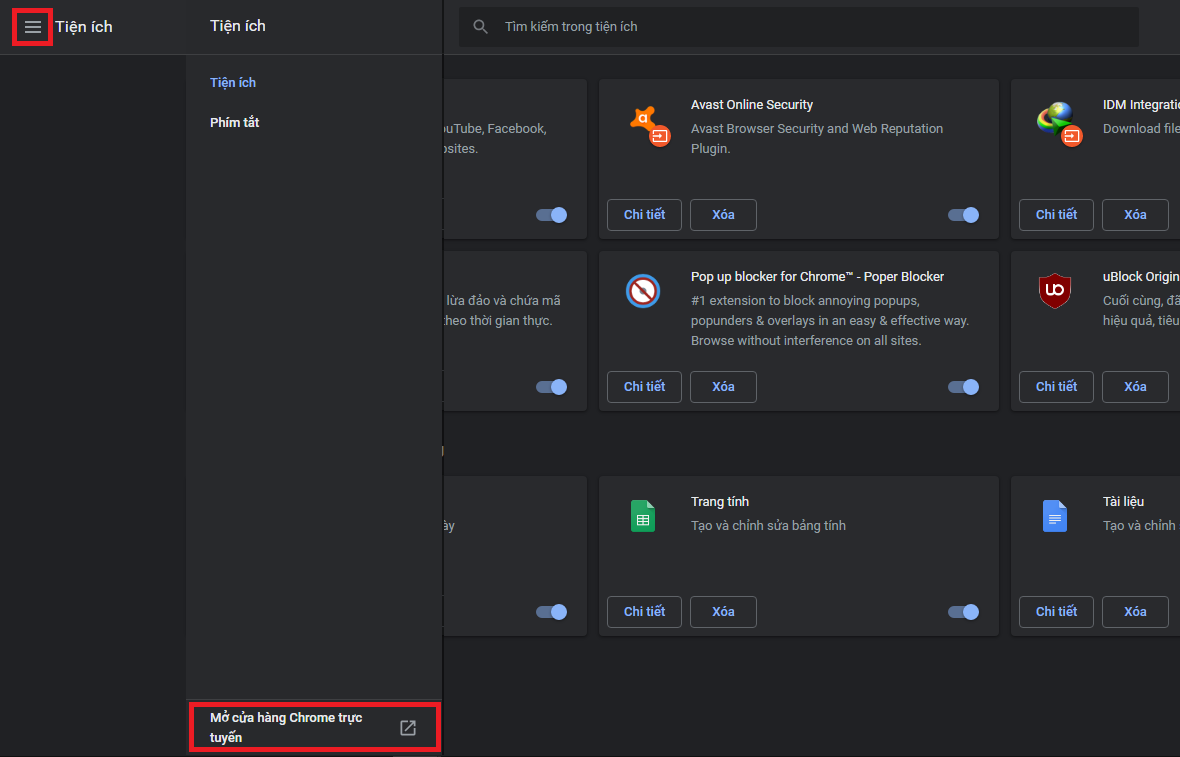The image size is (1180, 757).
Task: Select Tiện ích in the side menu
Action: (233, 83)
